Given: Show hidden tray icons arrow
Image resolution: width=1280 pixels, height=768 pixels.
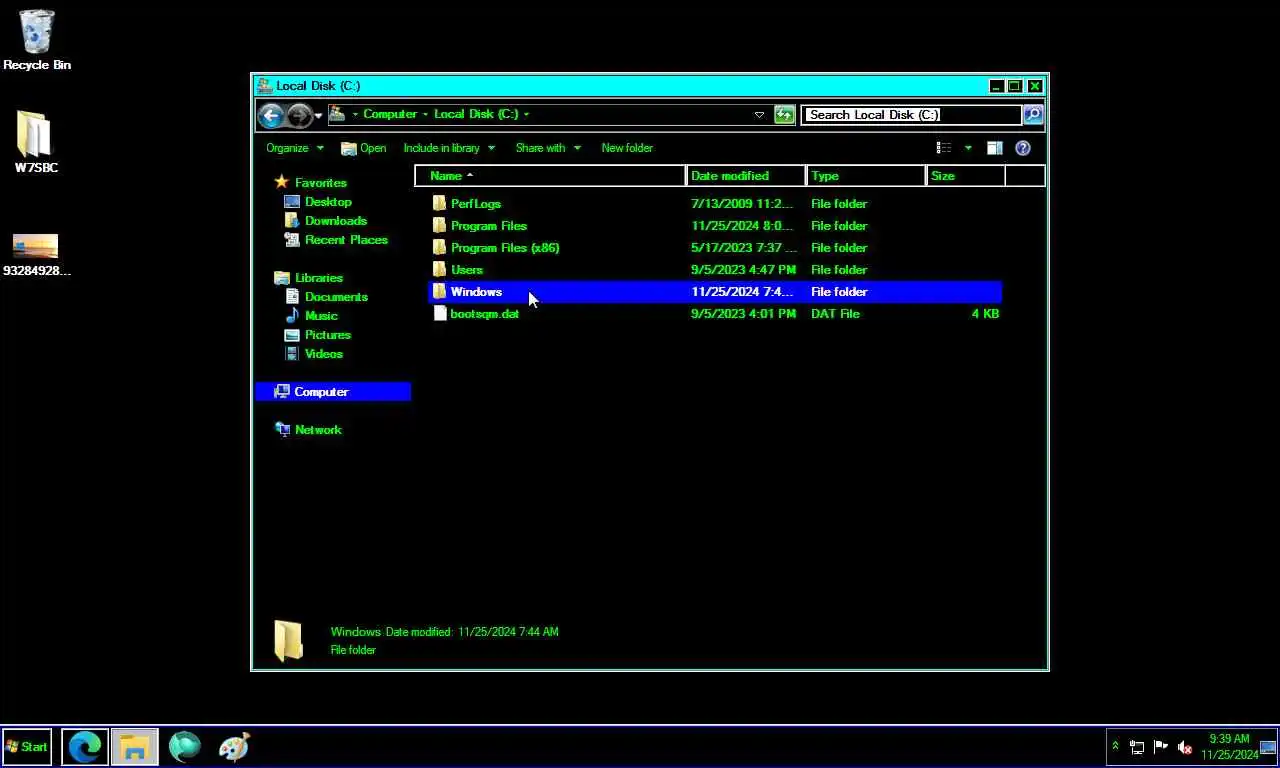Looking at the screenshot, I should tap(1116, 747).
